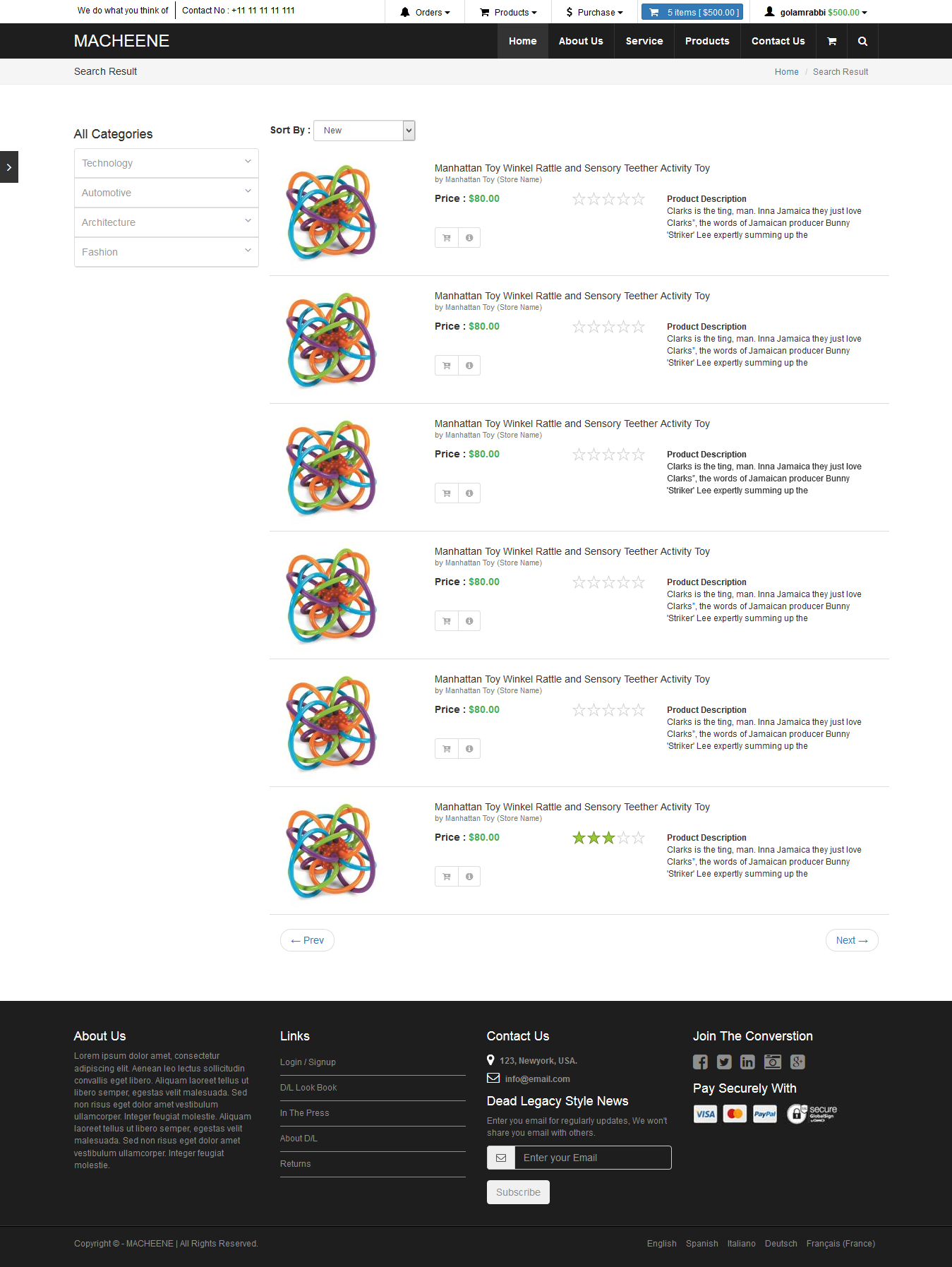952x1267 pixels.
Task: View info for fourth product
Action: (x=469, y=621)
